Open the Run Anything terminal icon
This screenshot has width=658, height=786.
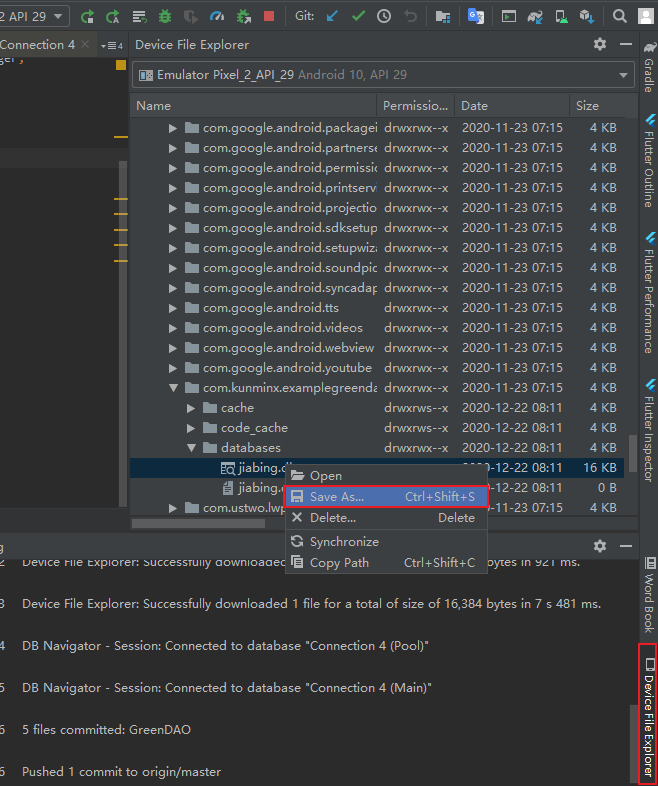[509, 17]
